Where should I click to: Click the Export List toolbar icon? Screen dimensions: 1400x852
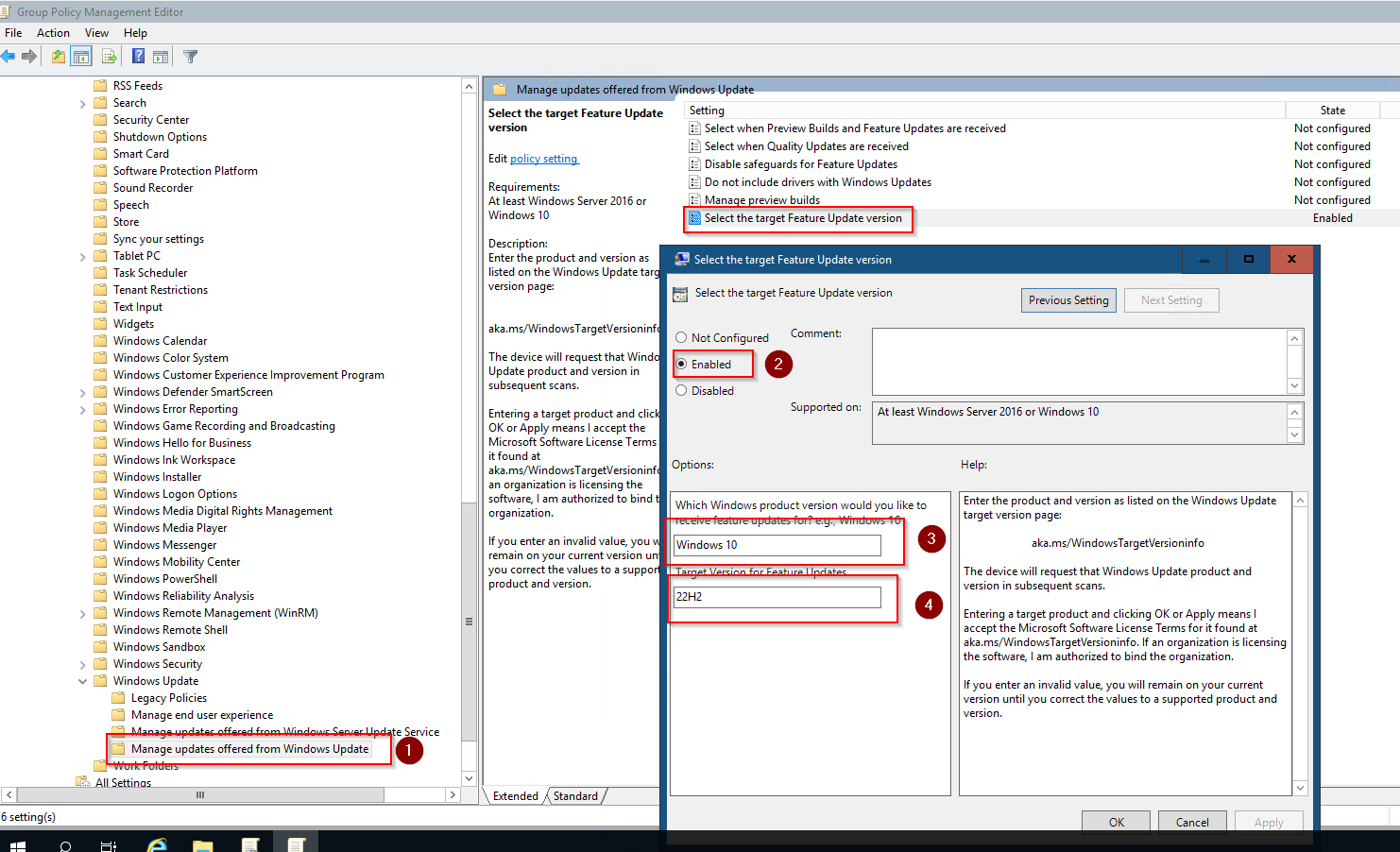[110, 57]
